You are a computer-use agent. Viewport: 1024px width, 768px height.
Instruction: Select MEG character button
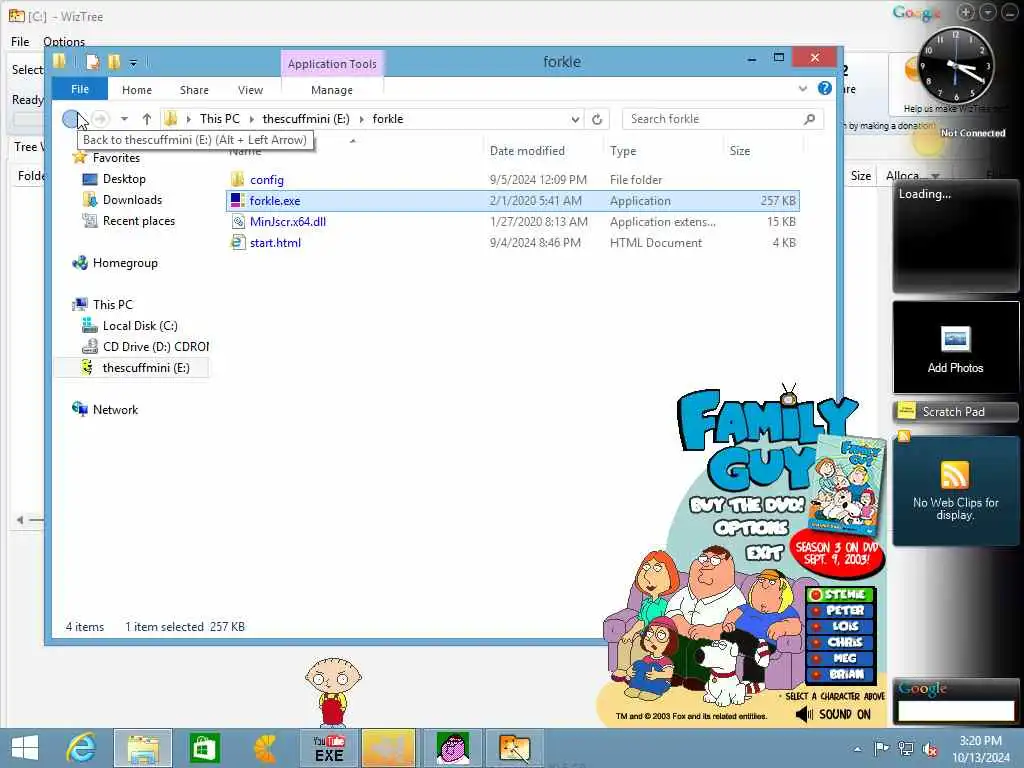click(840, 658)
